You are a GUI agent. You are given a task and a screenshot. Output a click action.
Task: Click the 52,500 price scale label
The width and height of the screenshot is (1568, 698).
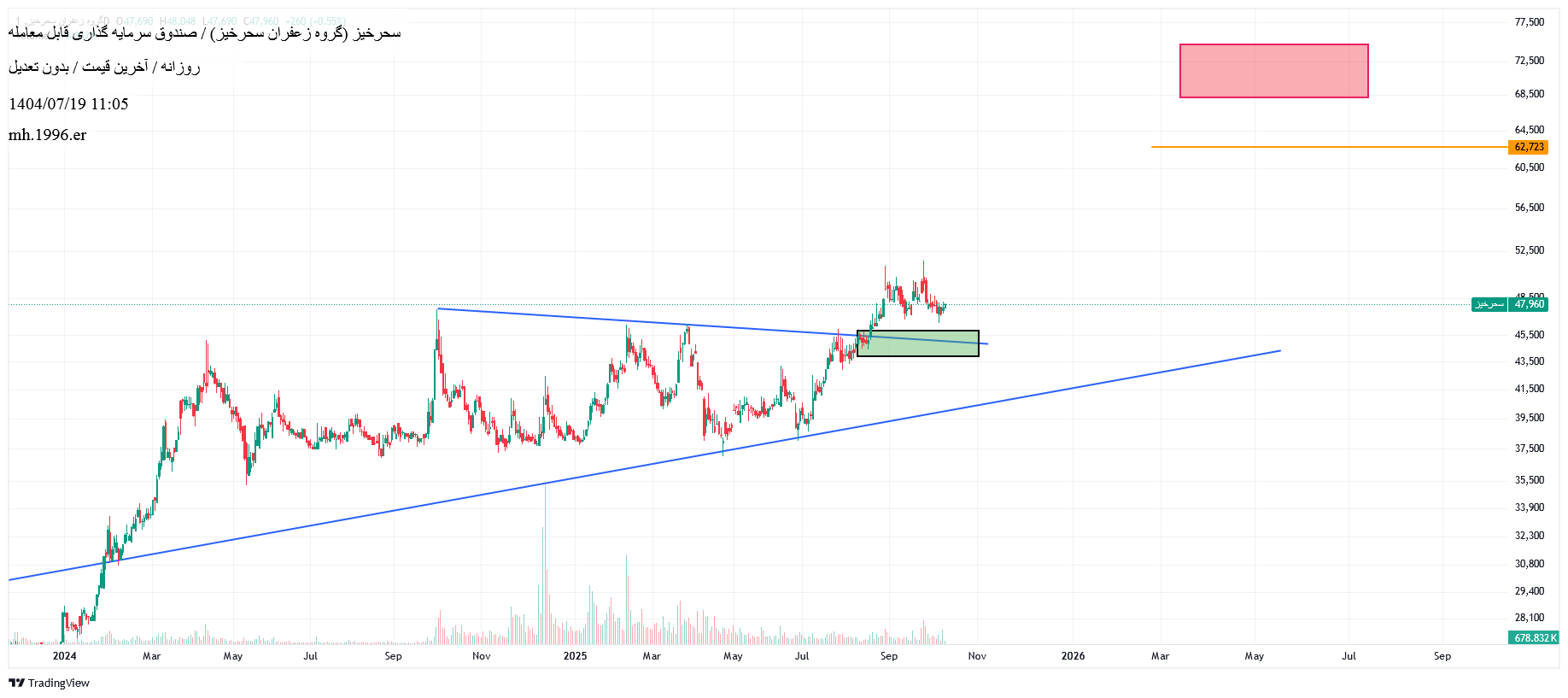pyautogui.click(x=1529, y=250)
